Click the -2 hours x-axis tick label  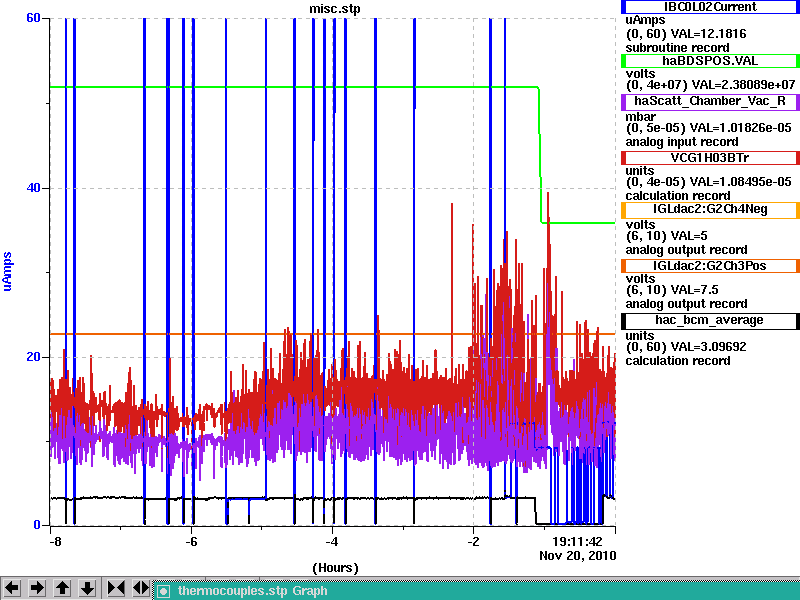coord(473,541)
